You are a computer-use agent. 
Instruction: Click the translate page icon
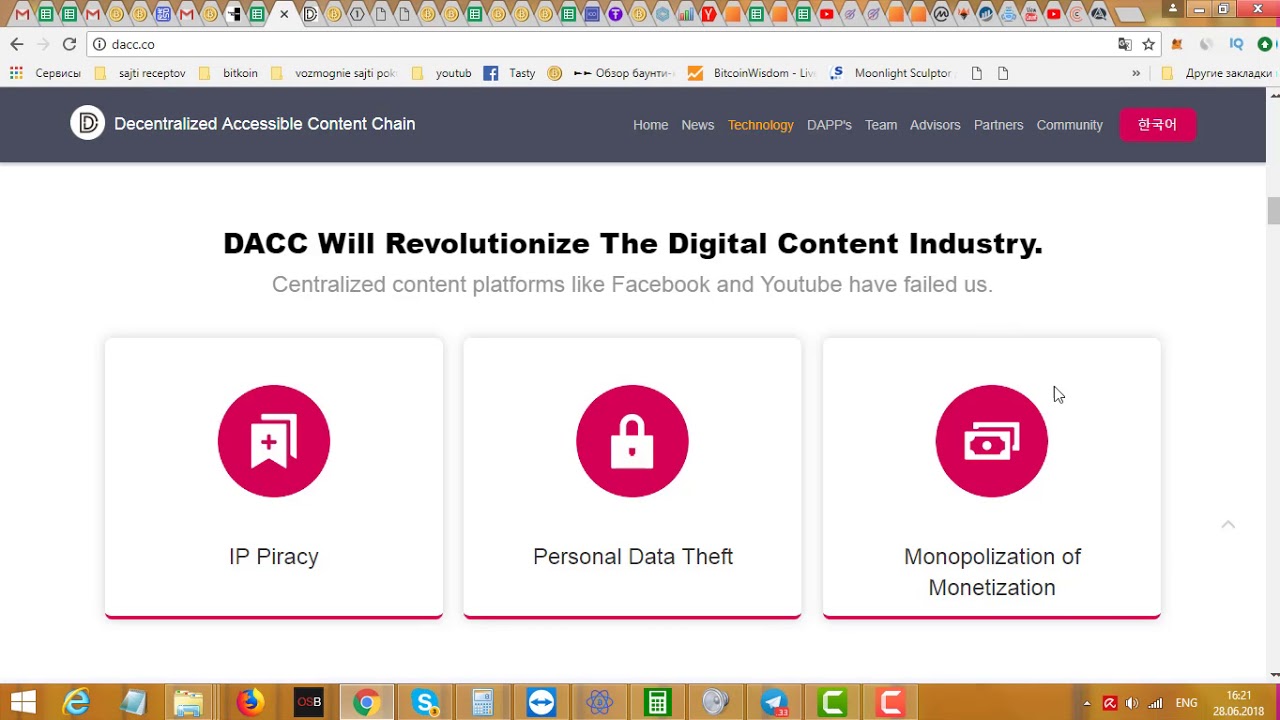point(1125,44)
